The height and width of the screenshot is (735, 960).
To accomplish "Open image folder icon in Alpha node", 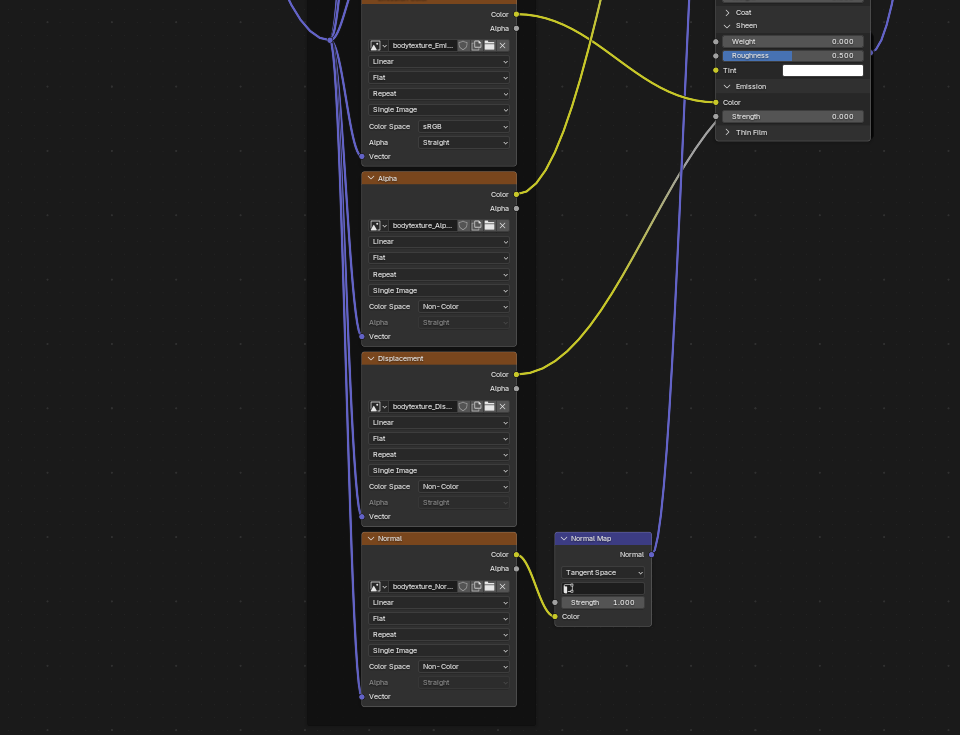I will click(x=490, y=225).
